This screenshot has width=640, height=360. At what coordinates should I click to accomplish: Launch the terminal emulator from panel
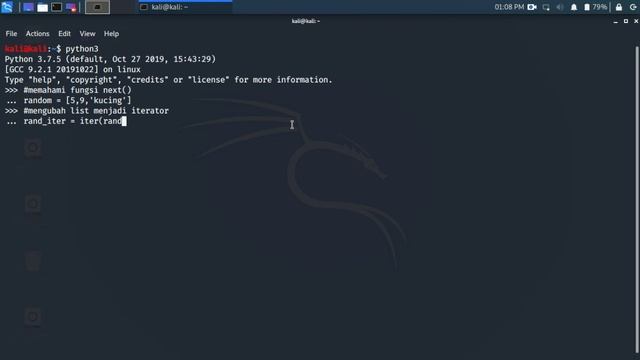pos(57,7)
